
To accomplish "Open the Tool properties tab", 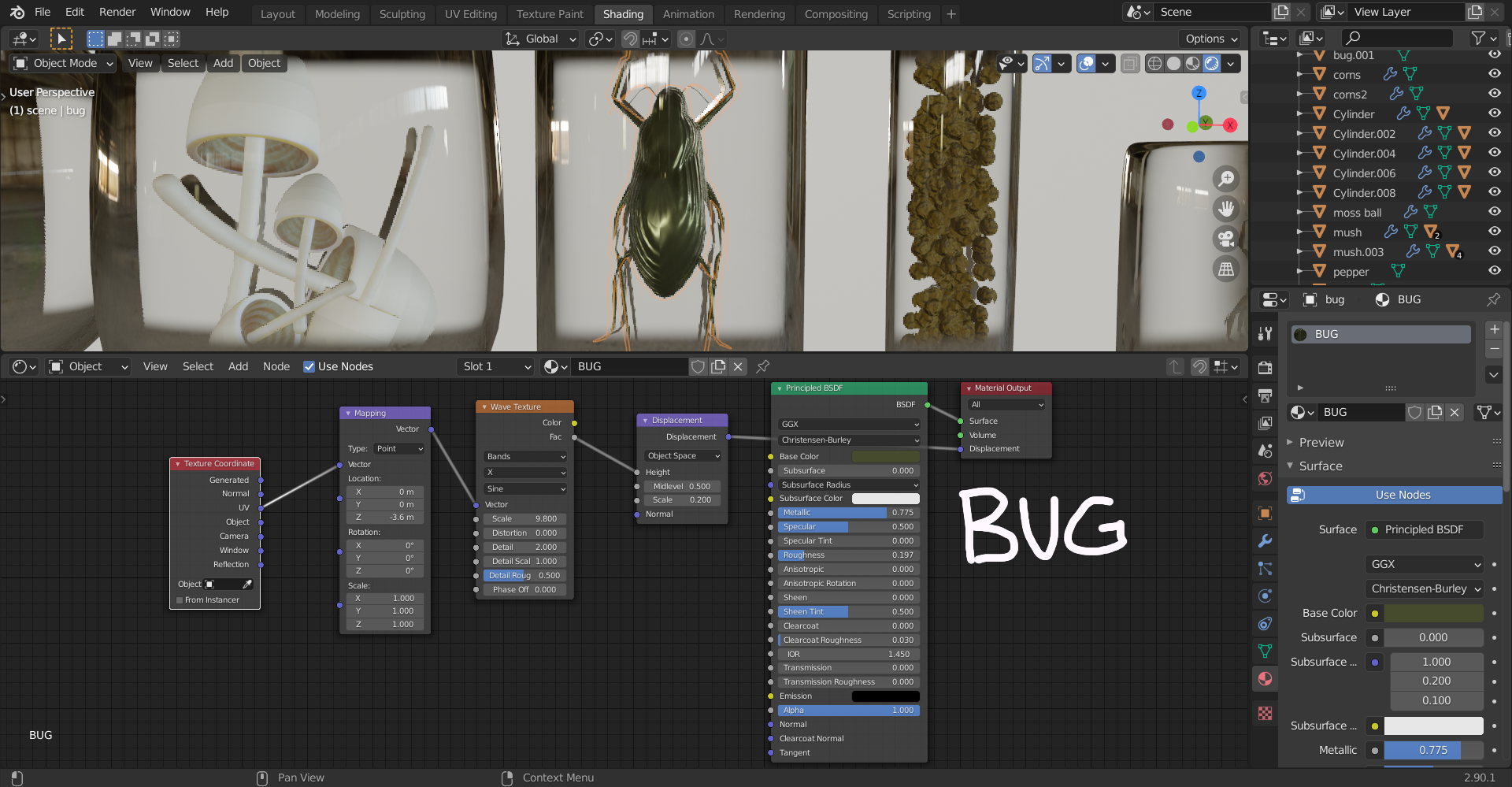I will coord(1265,333).
